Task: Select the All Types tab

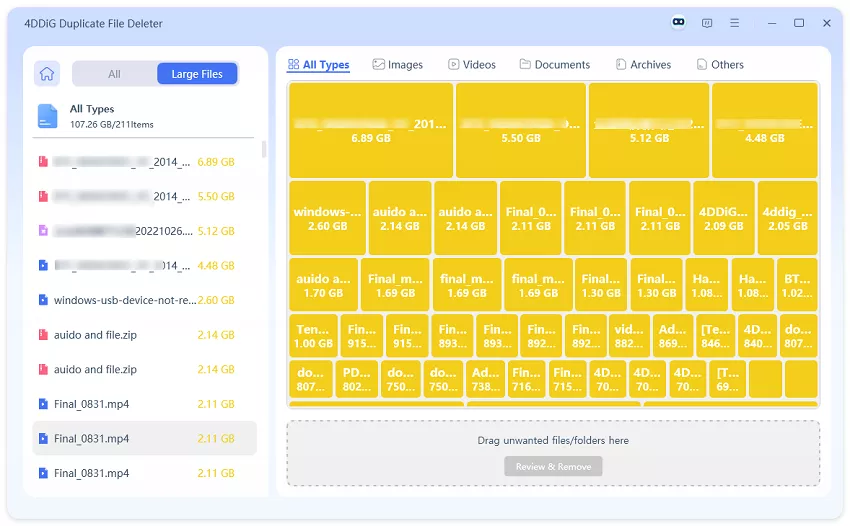Action: 318,65
